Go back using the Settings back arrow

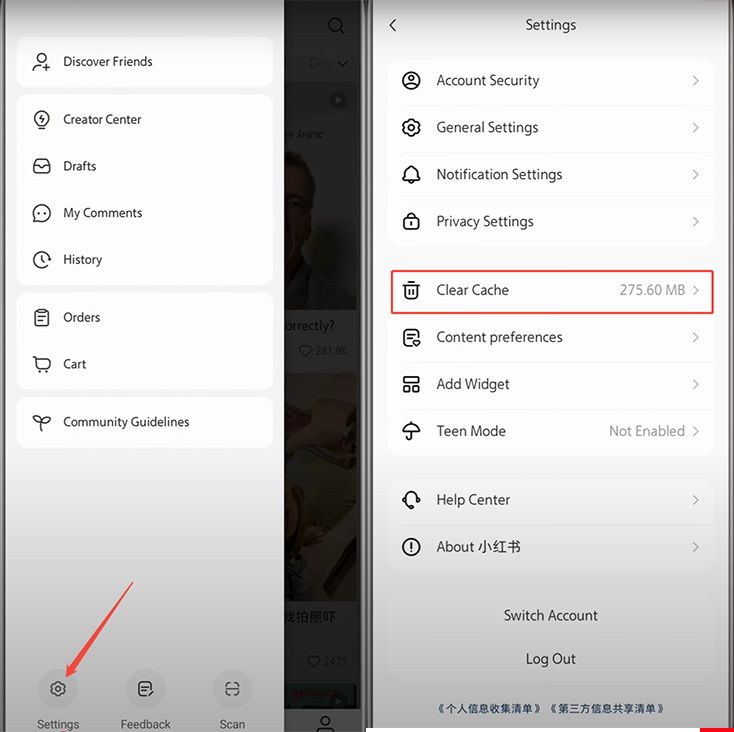click(393, 25)
